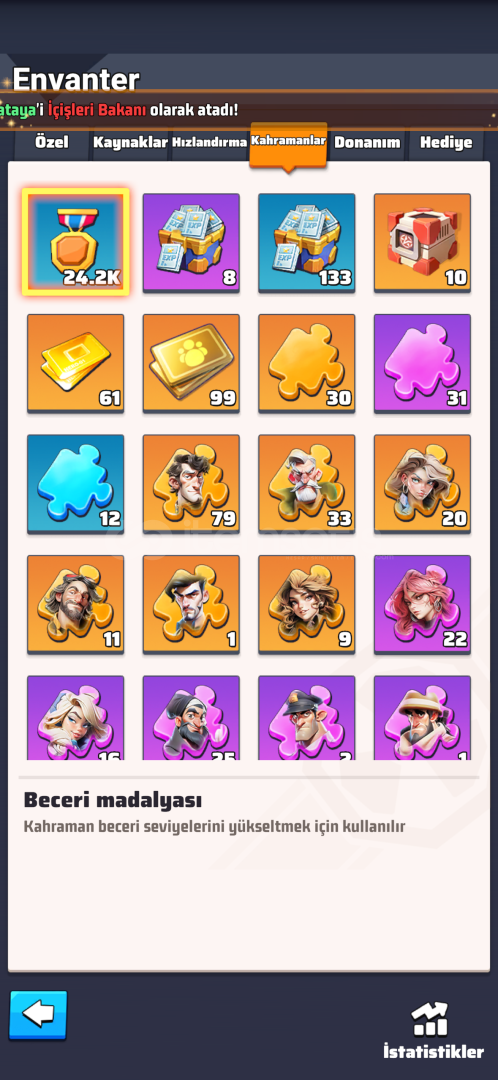Choose the orange puzzle piece with 30
This screenshot has height=1080, width=498.
307,364
